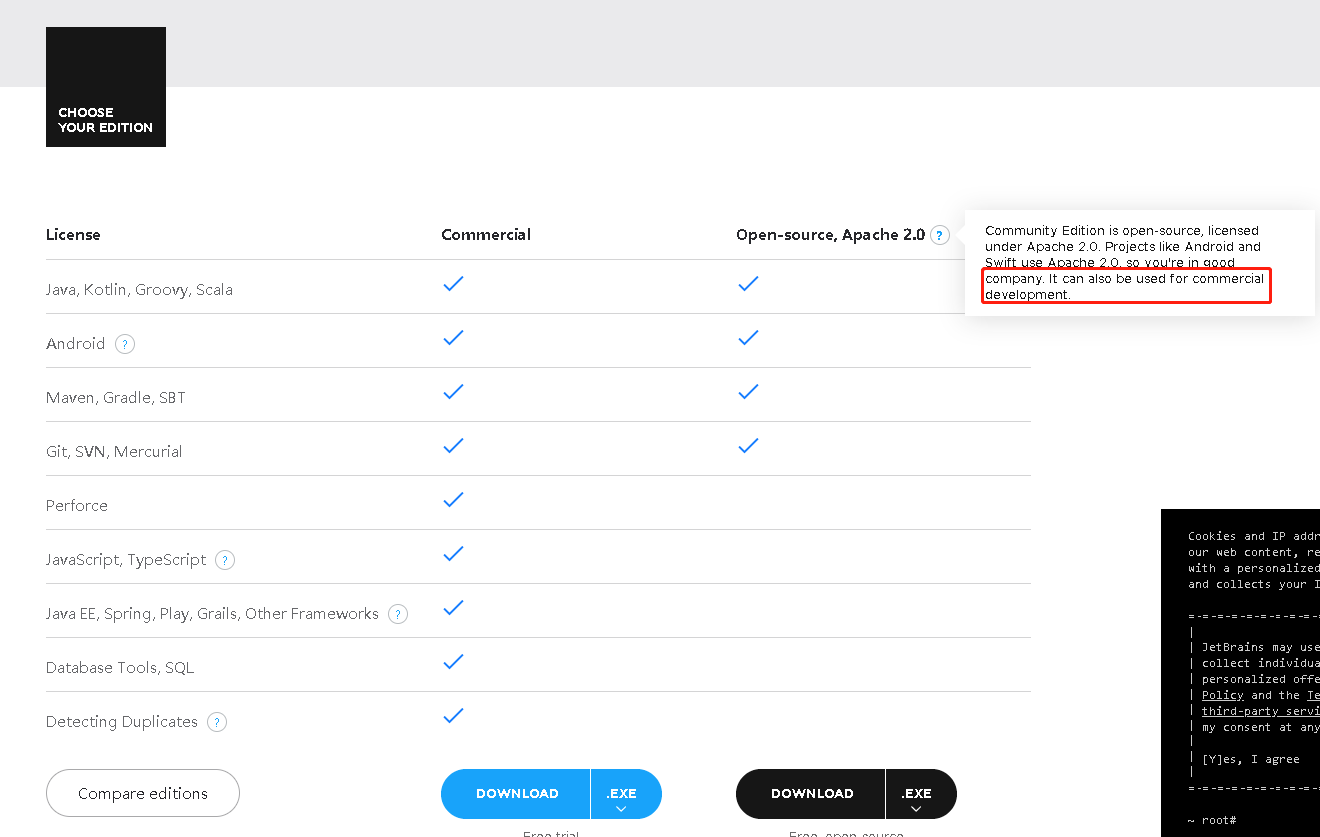
Task: Click the help icon next to Apache 2.0
Action: tap(939, 235)
